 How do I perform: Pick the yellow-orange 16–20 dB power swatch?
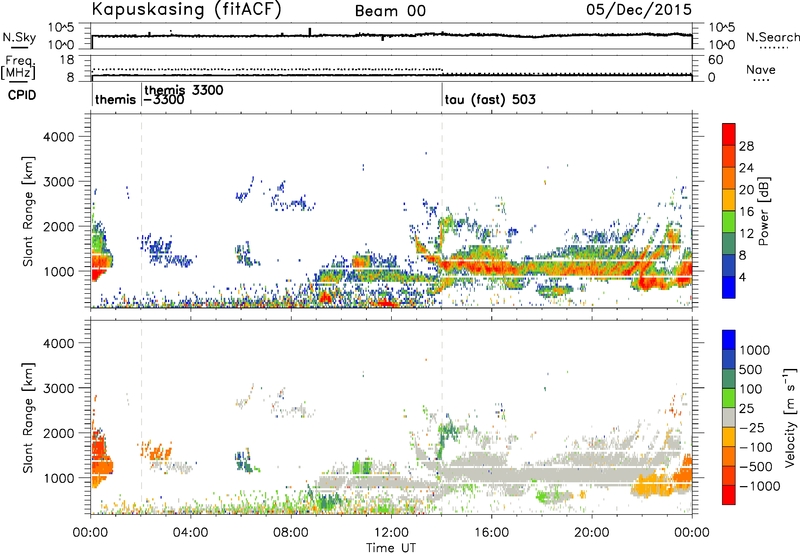pyautogui.click(x=729, y=200)
